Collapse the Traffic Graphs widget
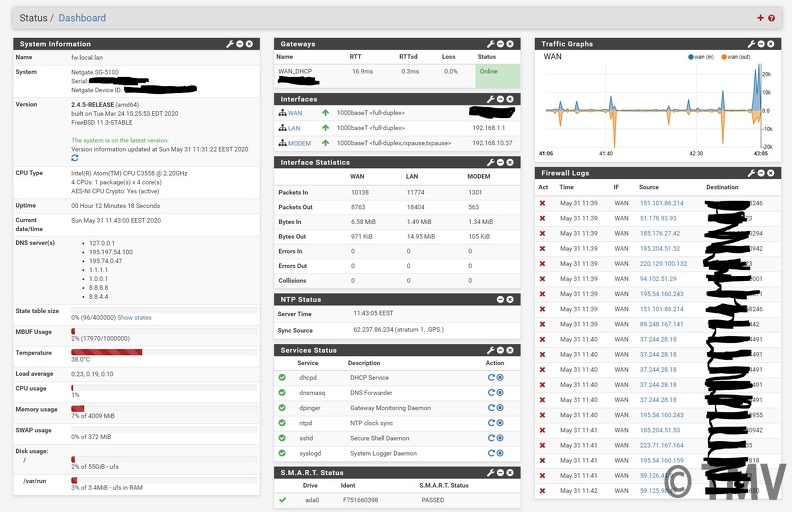 click(x=761, y=44)
